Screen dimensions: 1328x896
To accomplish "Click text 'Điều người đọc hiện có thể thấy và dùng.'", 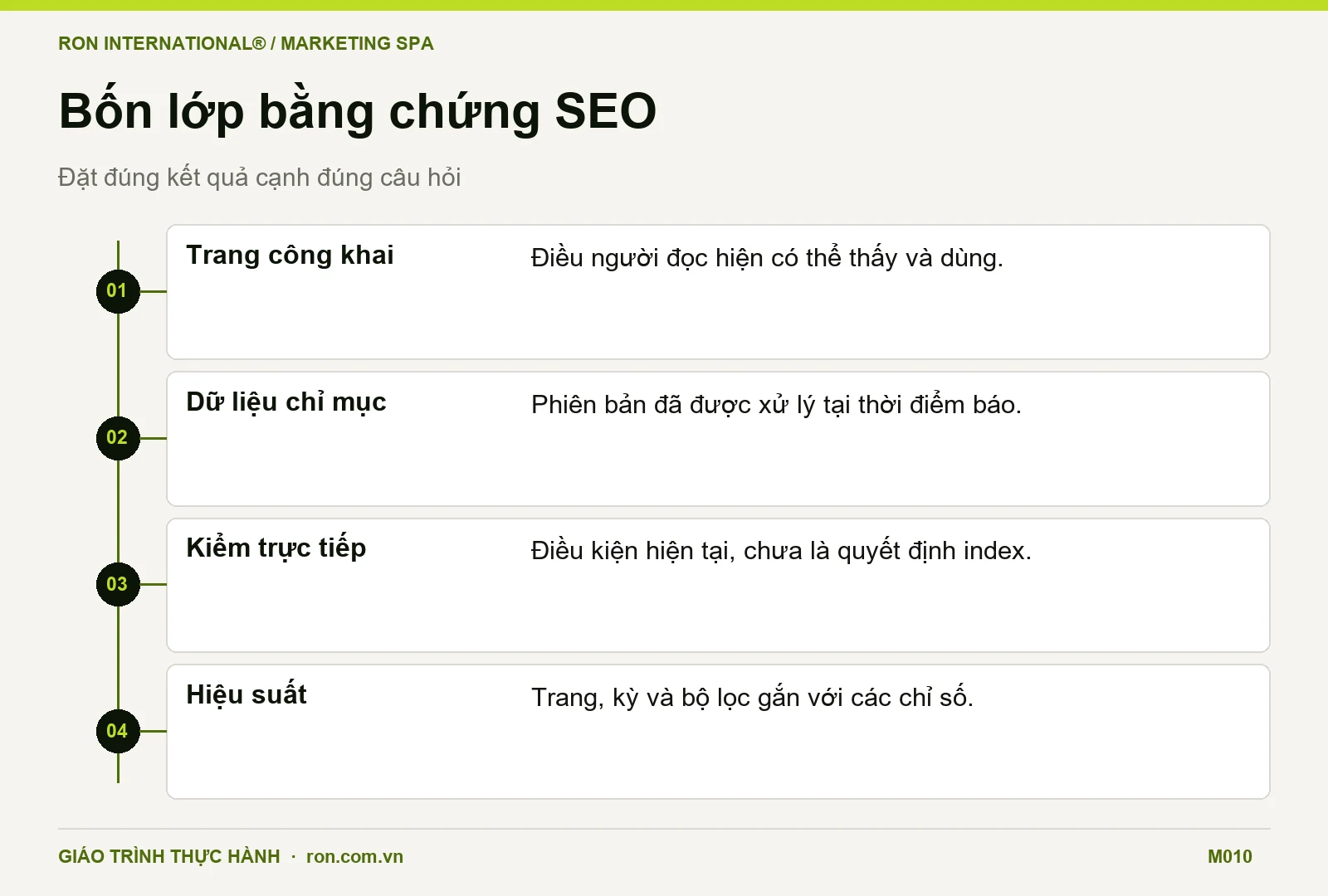I will [767, 258].
